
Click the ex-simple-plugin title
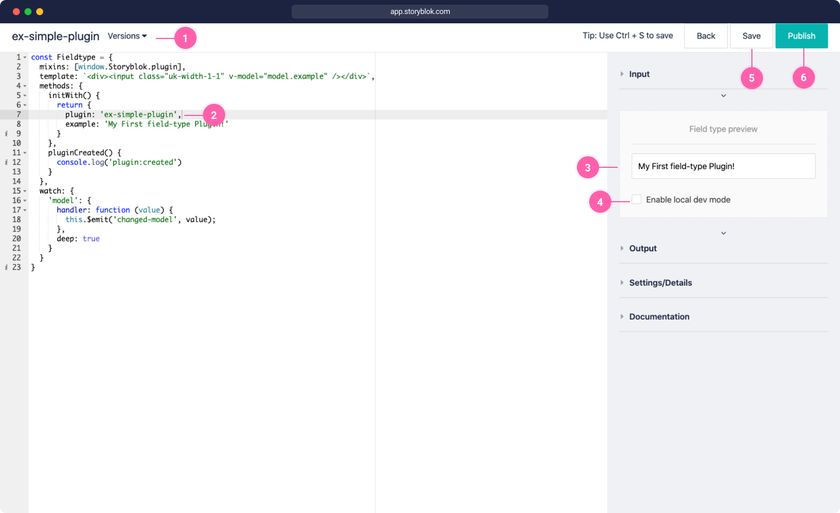pos(56,36)
